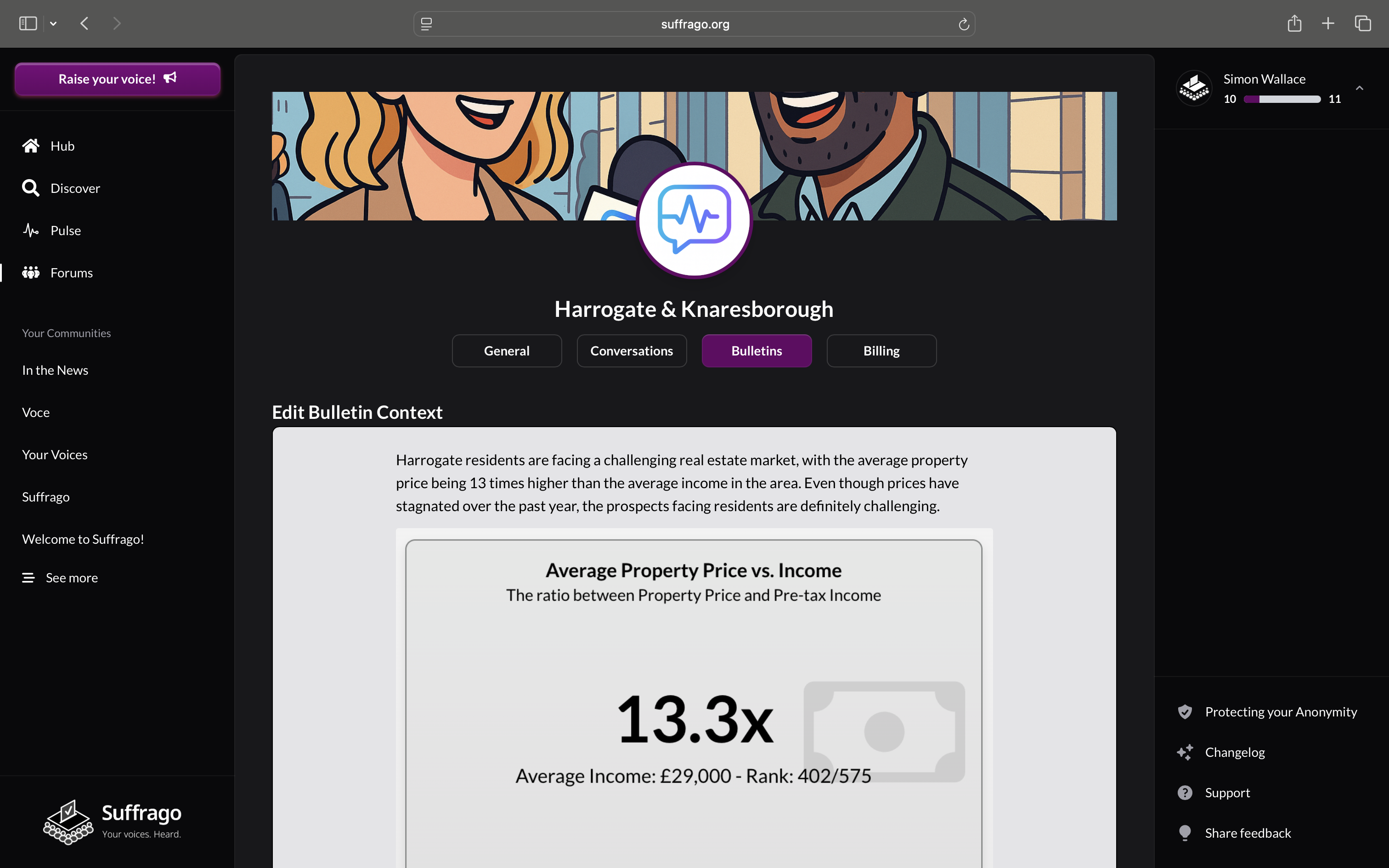Open the browser sidebar dropdown arrow
This screenshot has height=868, width=1389.
tap(53, 23)
